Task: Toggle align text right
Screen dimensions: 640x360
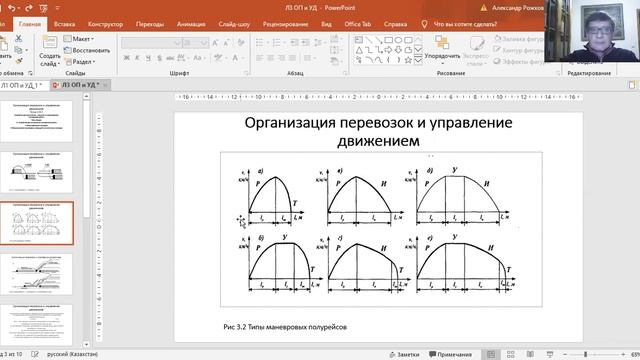Action: [x=282, y=58]
